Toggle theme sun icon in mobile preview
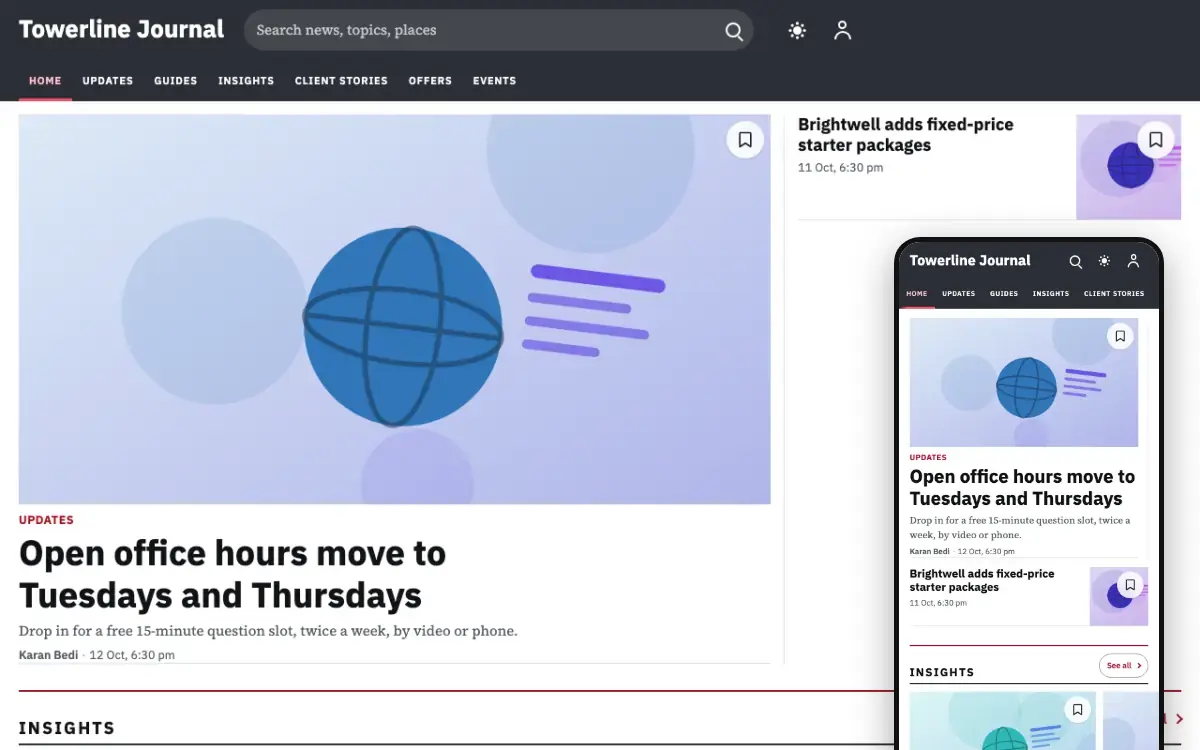Image resolution: width=1200 pixels, height=750 pixels. pos(1104,261)
